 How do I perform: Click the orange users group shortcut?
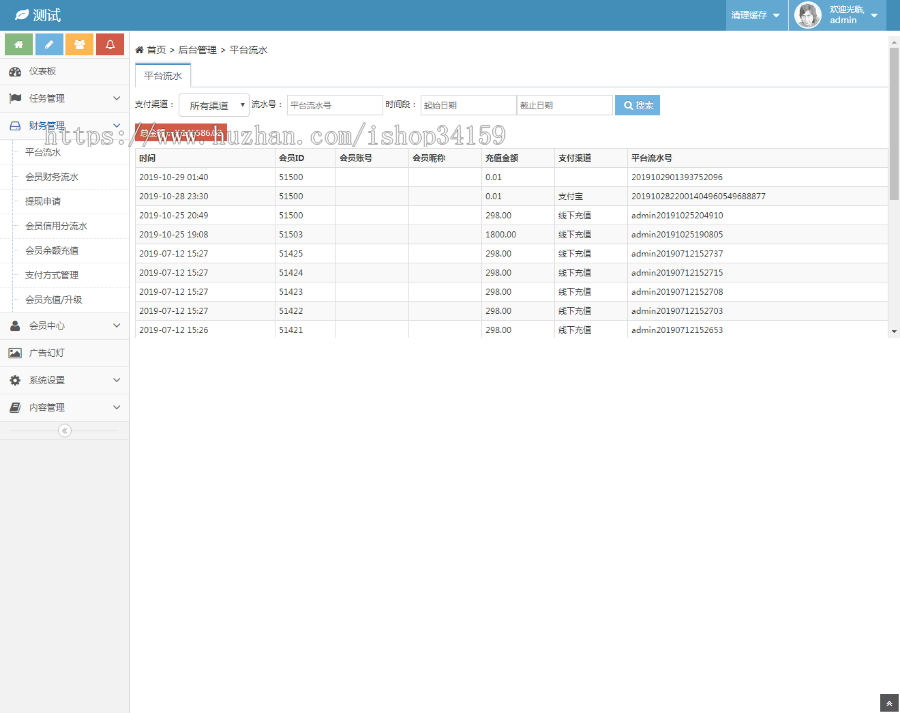point(79,45)
